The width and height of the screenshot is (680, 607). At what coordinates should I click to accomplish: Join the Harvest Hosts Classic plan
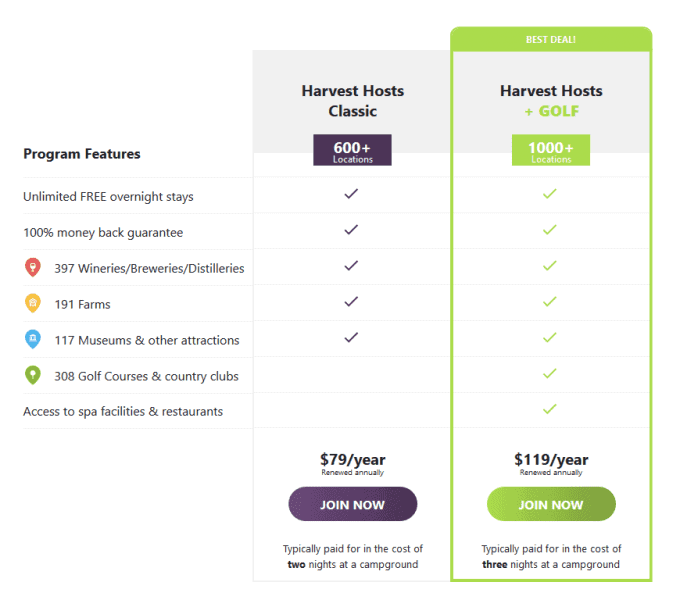click(x=353, y=504)
